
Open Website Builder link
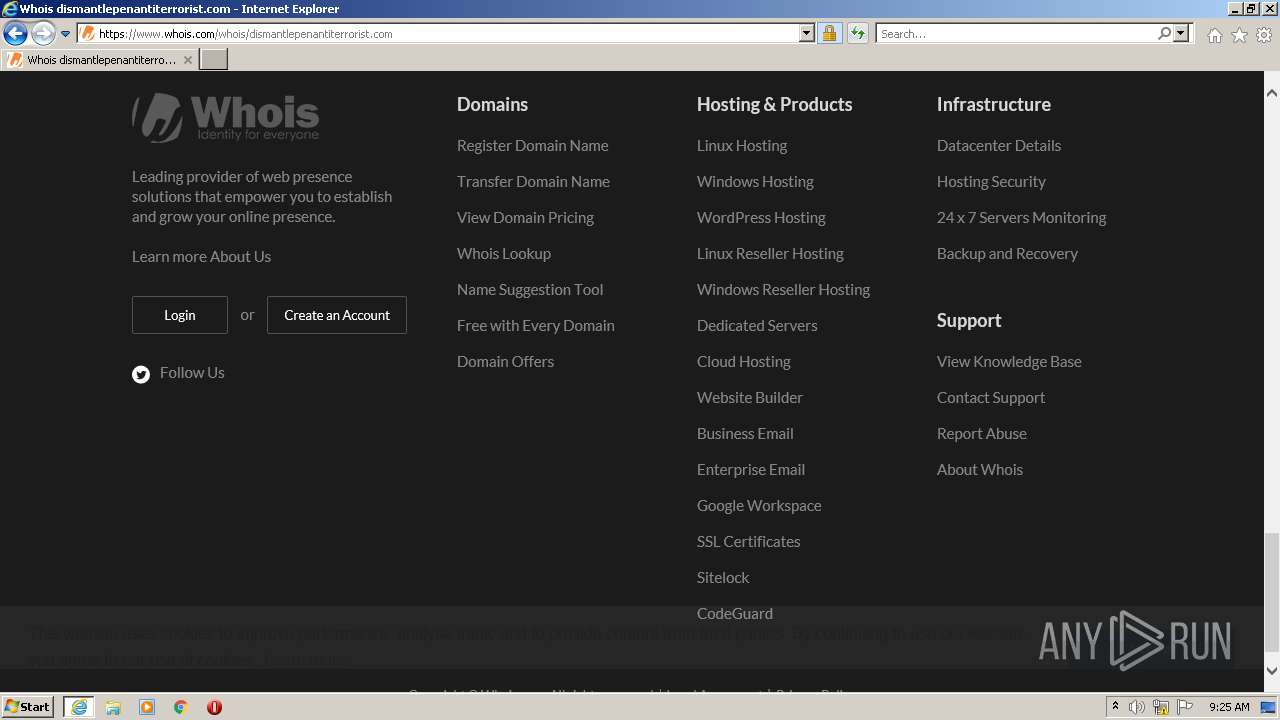point(750,397)
